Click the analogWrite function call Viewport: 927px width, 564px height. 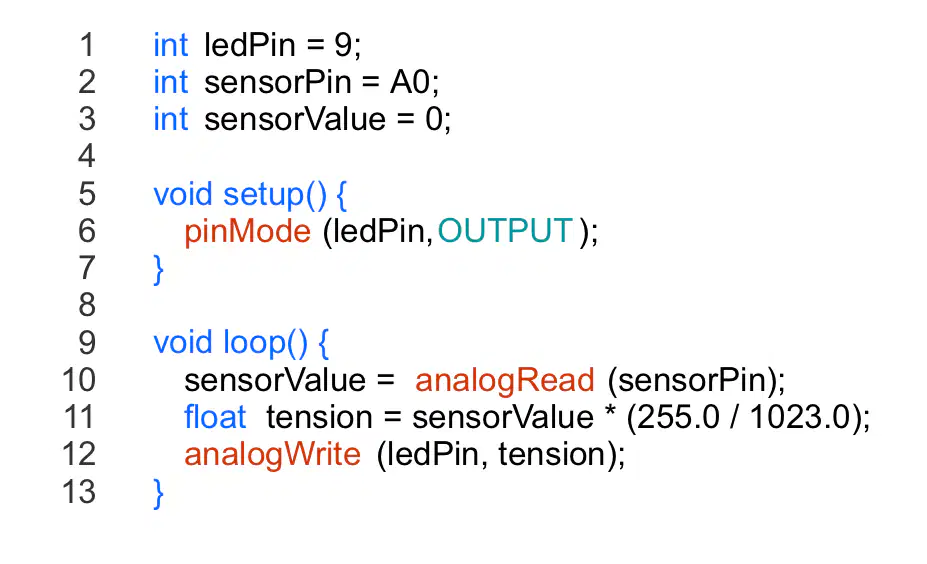[x=272, y=455]
